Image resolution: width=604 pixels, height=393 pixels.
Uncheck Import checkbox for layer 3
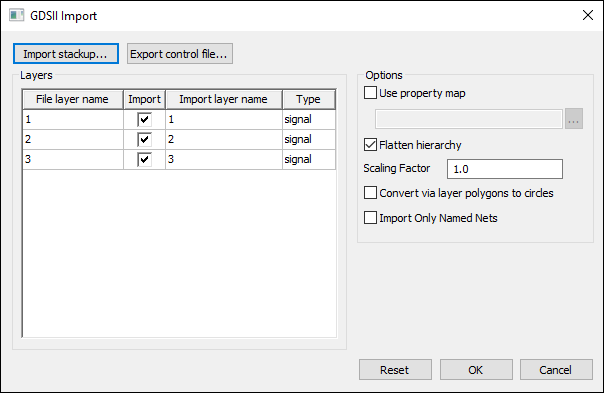pos(144,160)
